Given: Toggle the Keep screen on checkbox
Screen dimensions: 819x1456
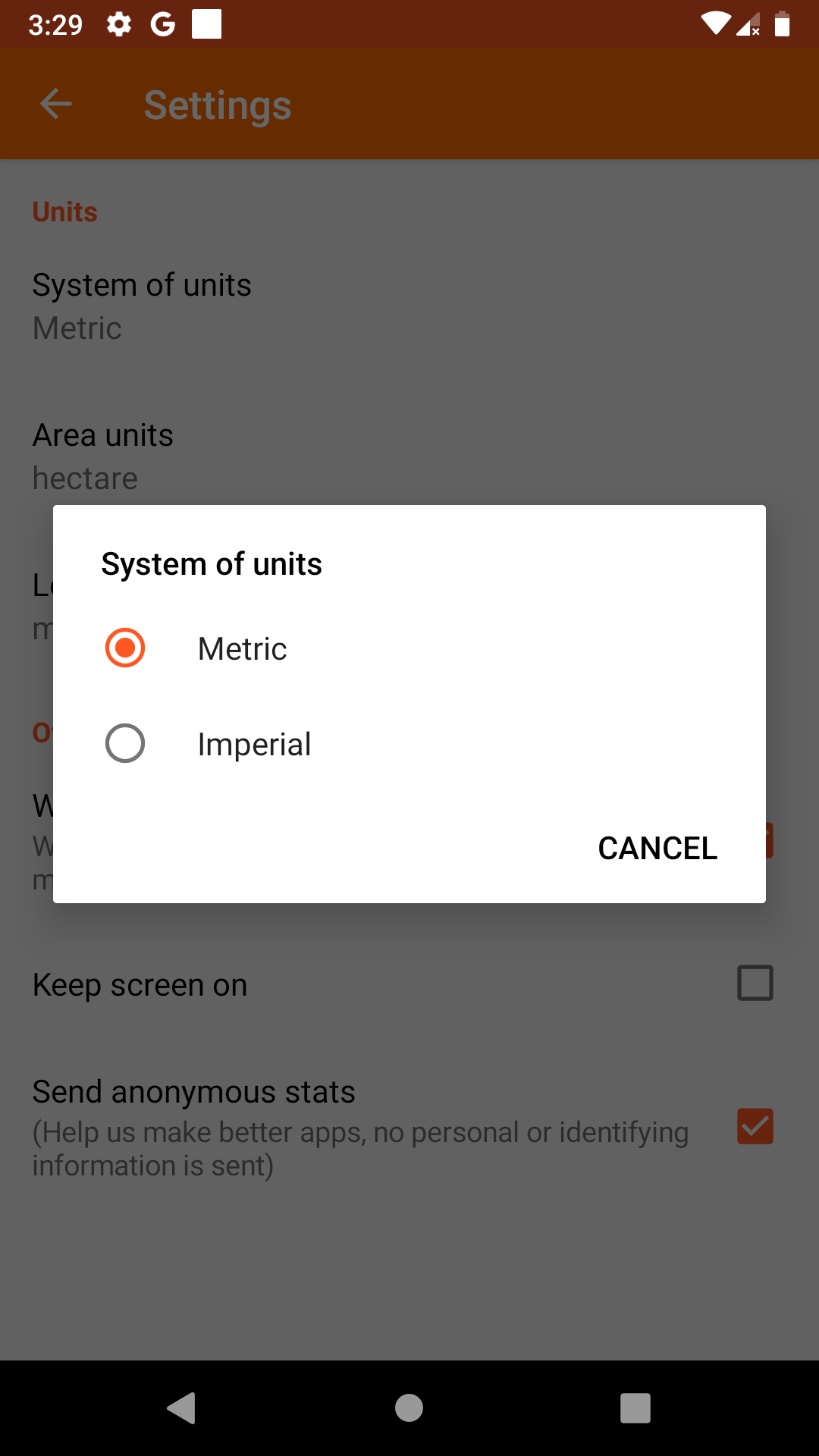Looking at the screenshot, I should coord(755,983).
